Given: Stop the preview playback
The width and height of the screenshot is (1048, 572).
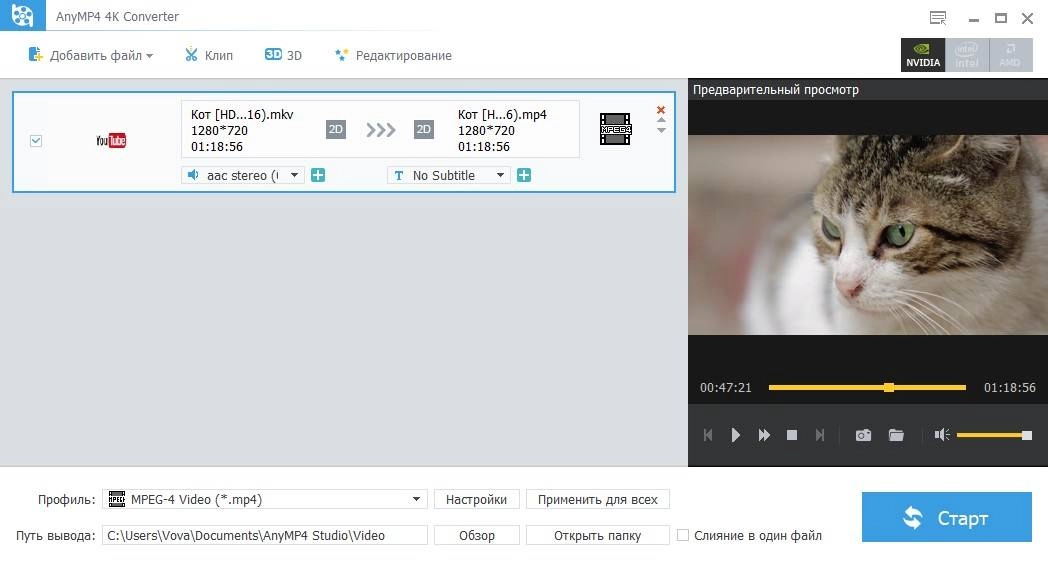Looking at the screenshot, I should 792,435.
